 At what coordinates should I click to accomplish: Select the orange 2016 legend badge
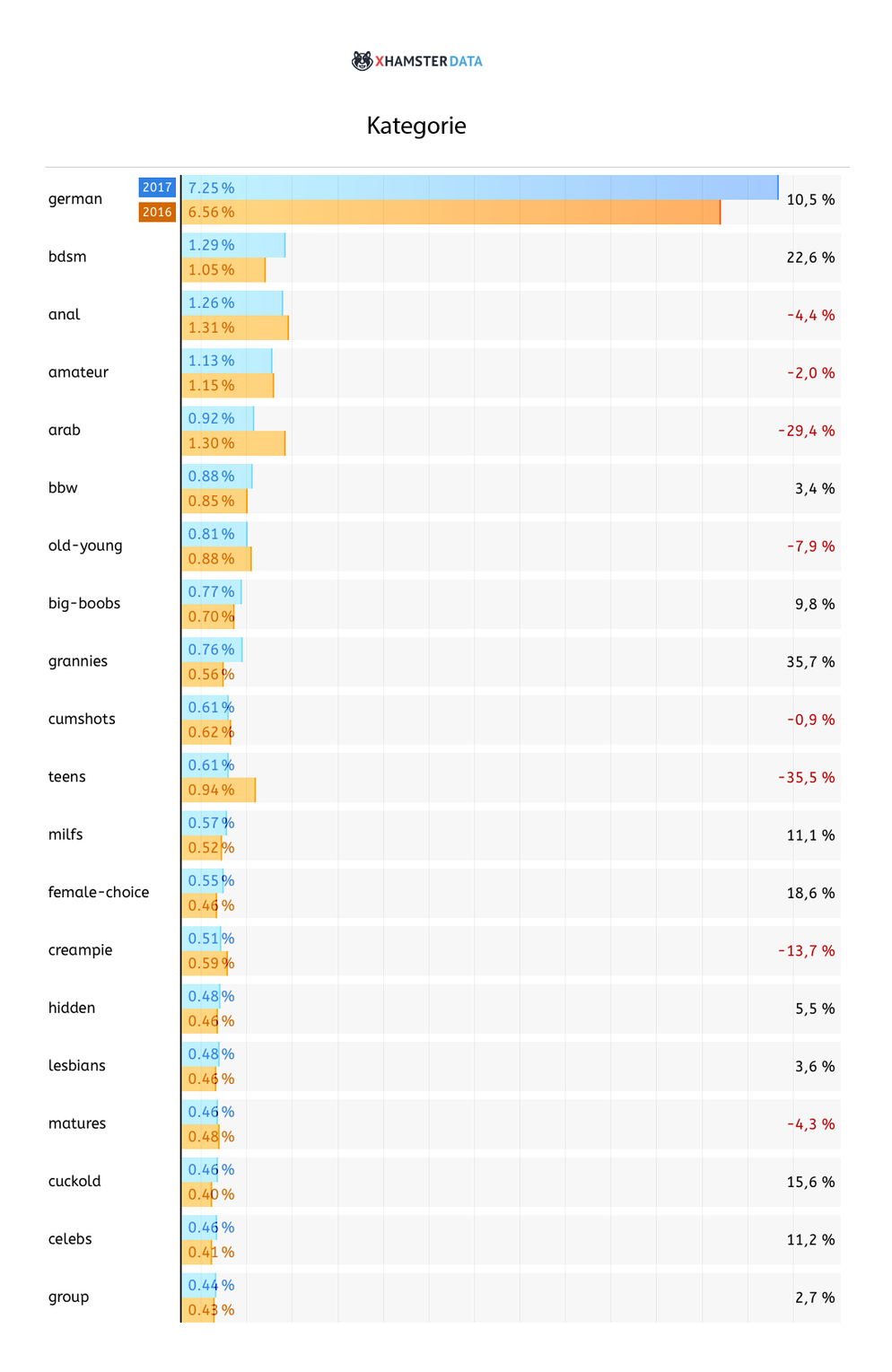click(157, 213)
